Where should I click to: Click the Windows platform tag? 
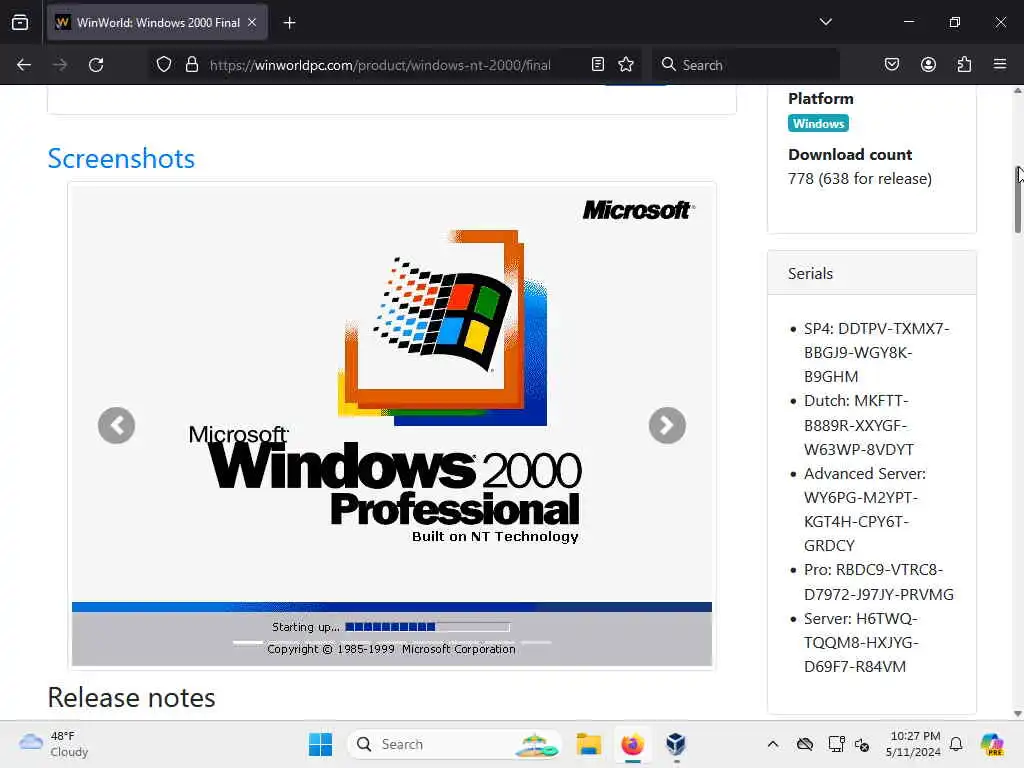point(818,123)
